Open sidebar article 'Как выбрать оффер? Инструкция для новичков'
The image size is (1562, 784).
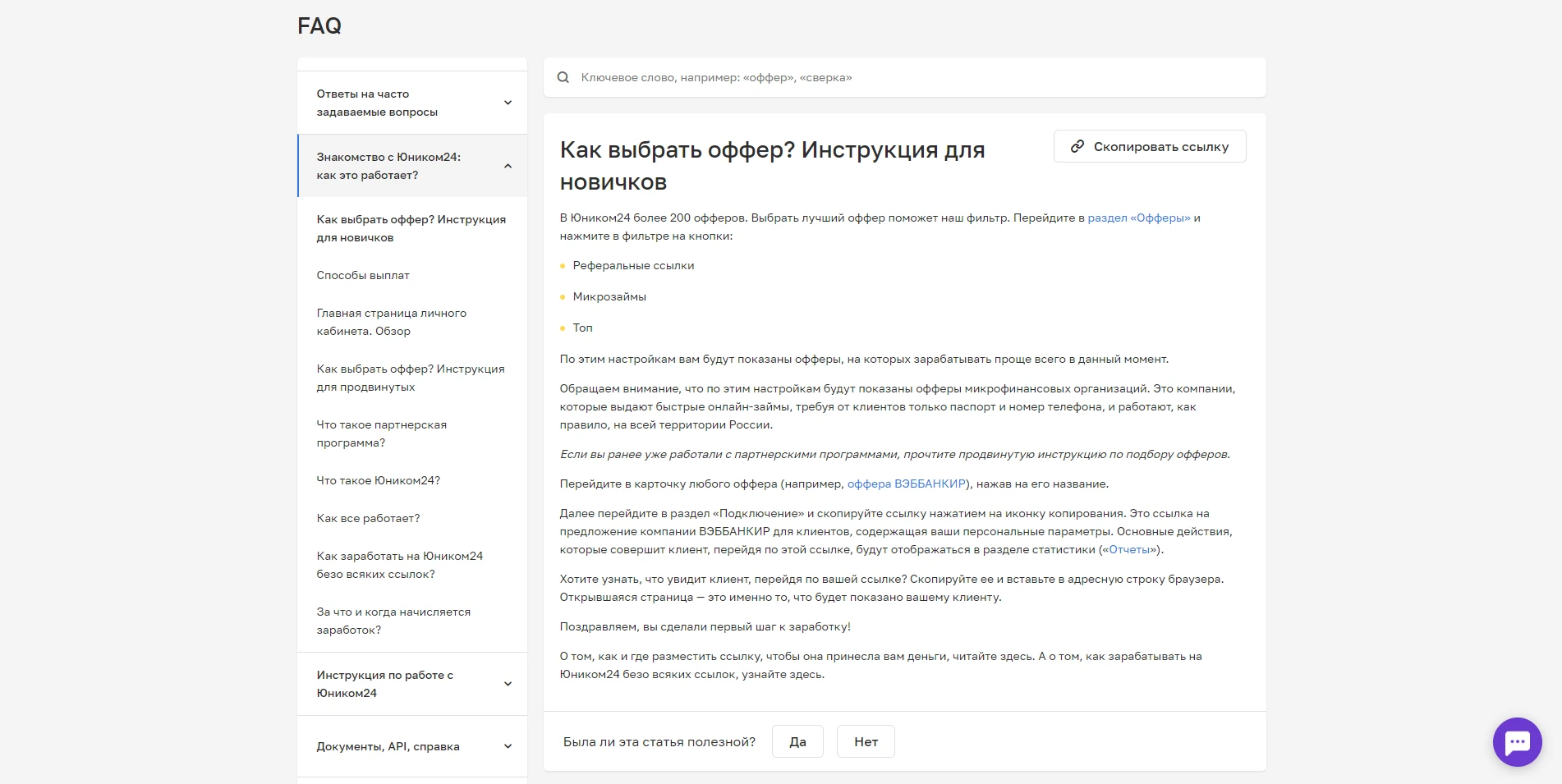click(x=411, y=228)
